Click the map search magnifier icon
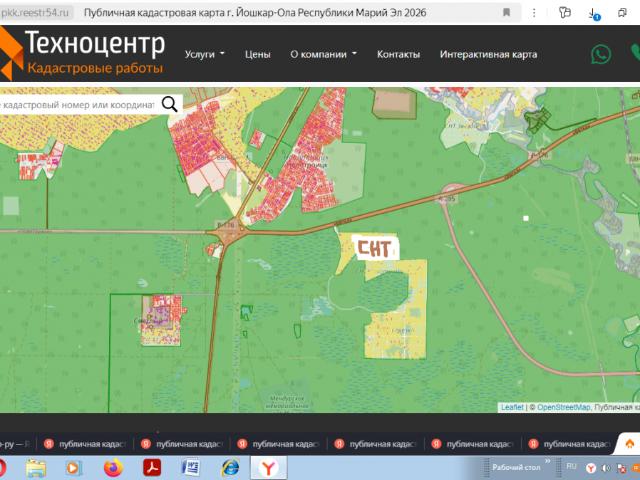 pos(169,104)
